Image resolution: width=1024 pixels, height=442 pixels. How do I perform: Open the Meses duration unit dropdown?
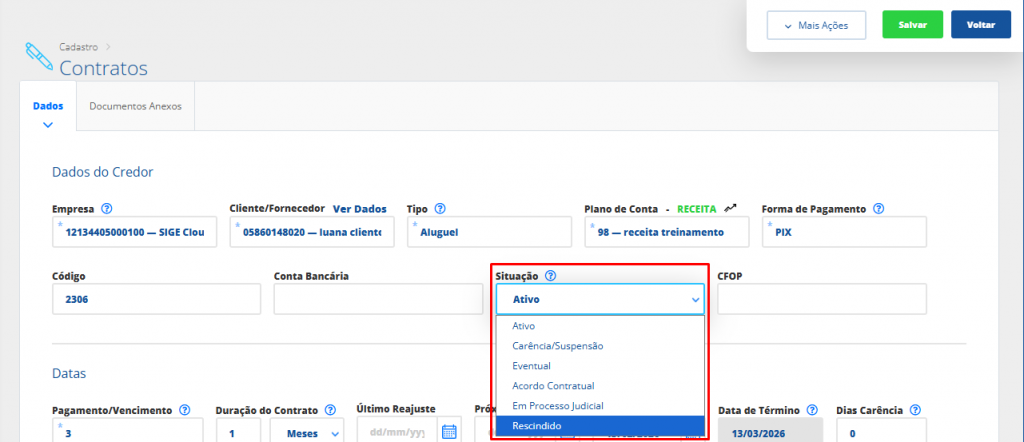coord(307,432)
